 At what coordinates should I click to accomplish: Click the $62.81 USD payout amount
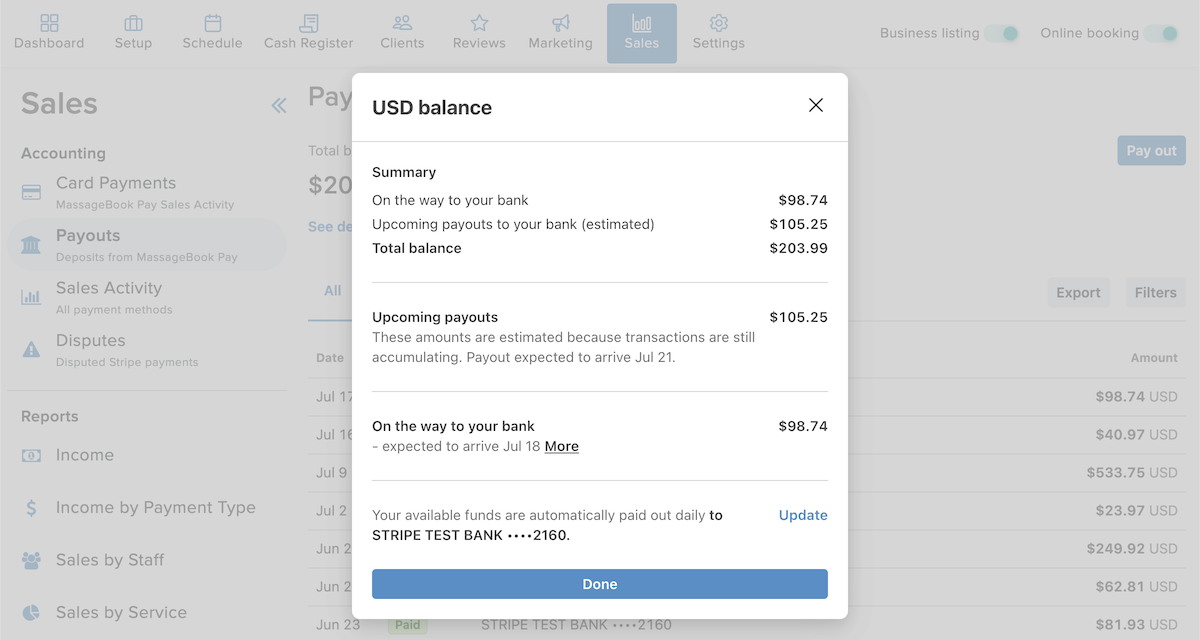pos(1136,586)
